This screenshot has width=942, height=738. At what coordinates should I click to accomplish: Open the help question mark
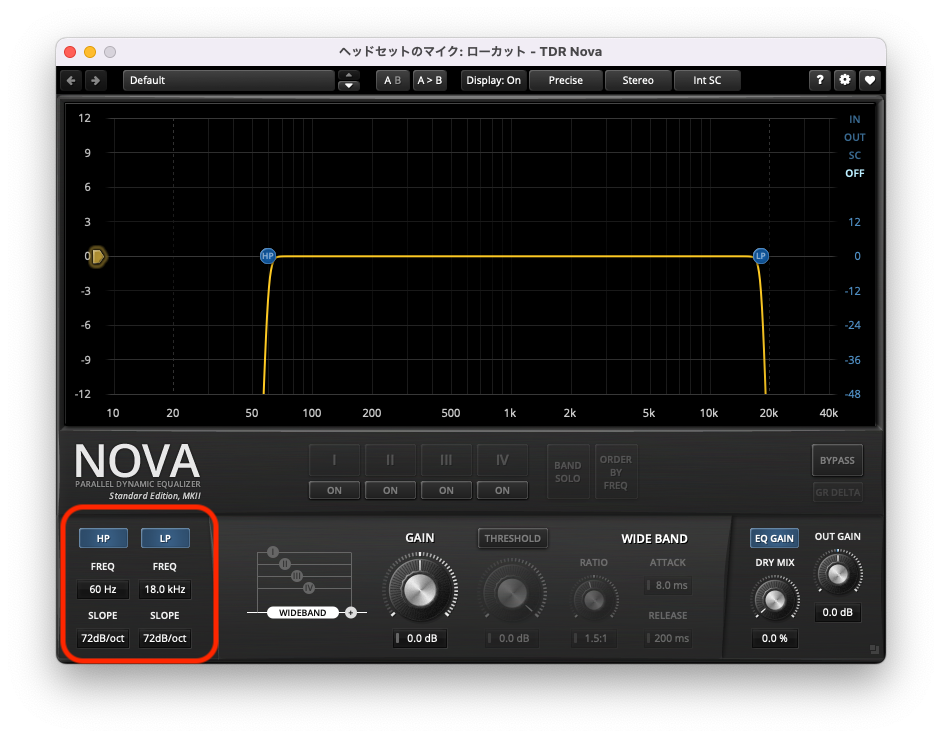819,80
